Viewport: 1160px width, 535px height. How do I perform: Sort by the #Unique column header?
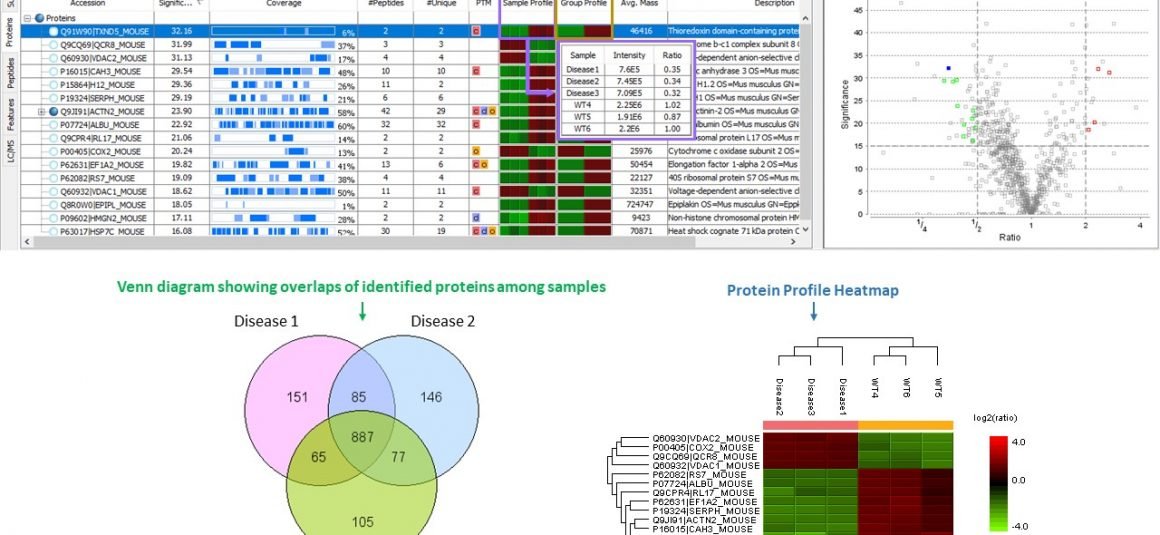(441, 4)
